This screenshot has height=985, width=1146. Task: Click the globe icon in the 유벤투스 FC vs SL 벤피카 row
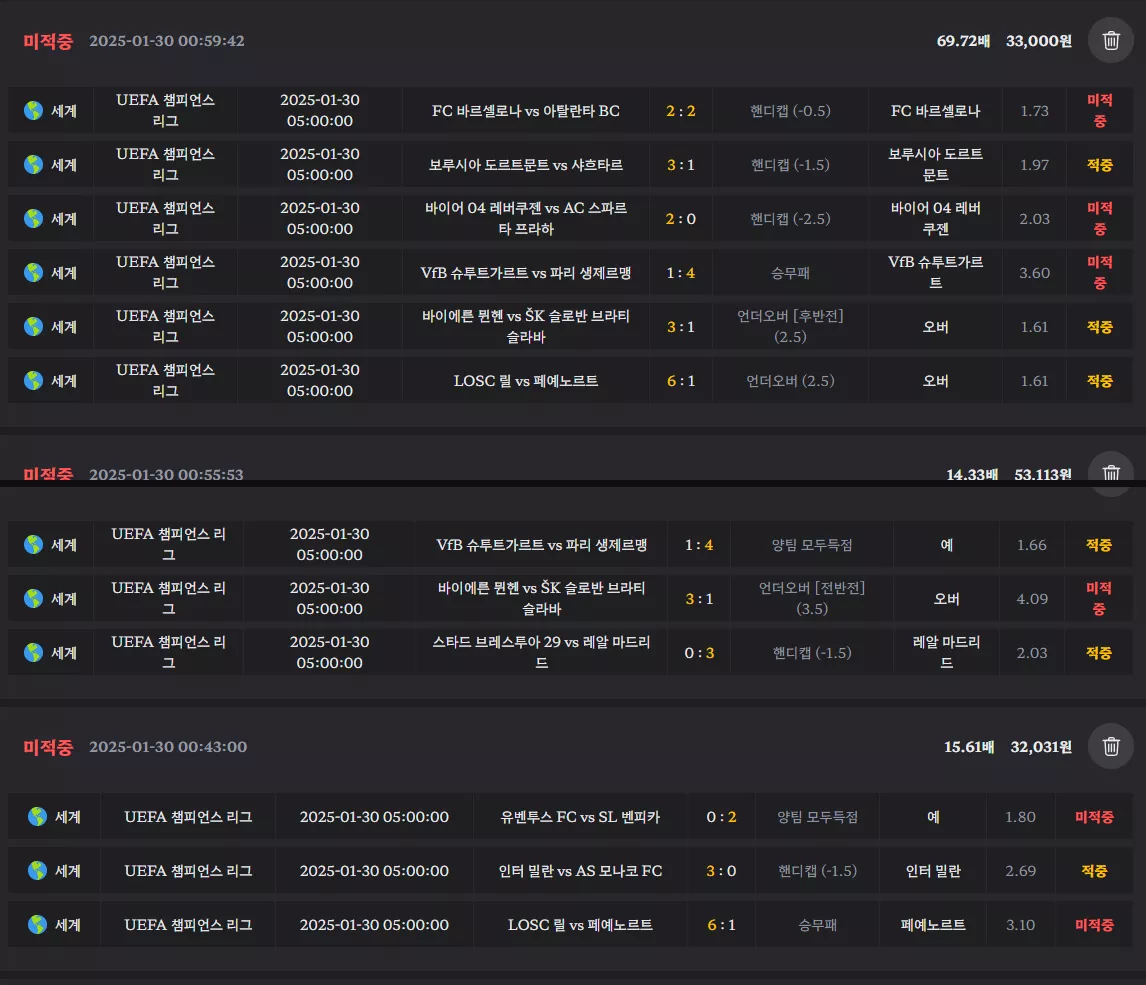37,817
